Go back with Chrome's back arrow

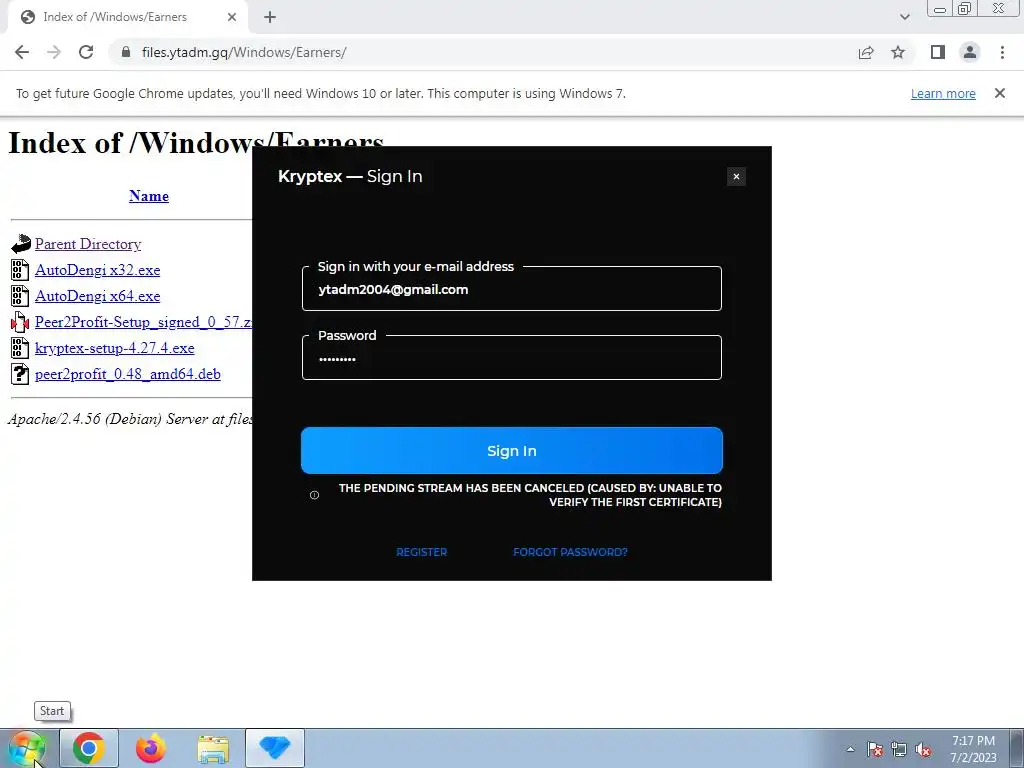[22, 52]
